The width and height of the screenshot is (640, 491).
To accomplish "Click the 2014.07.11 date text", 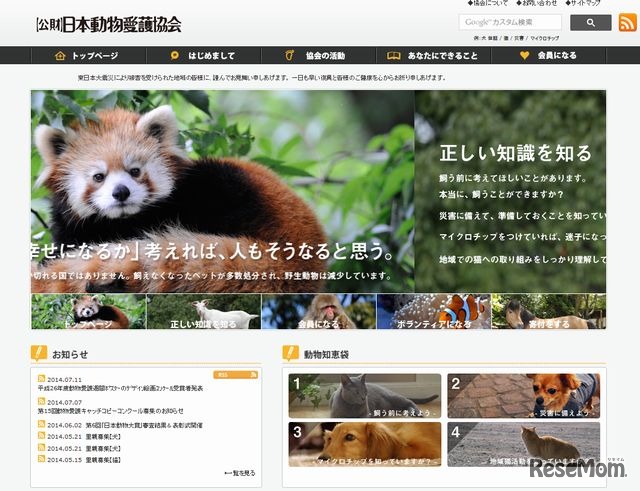I will pos(64,380).
